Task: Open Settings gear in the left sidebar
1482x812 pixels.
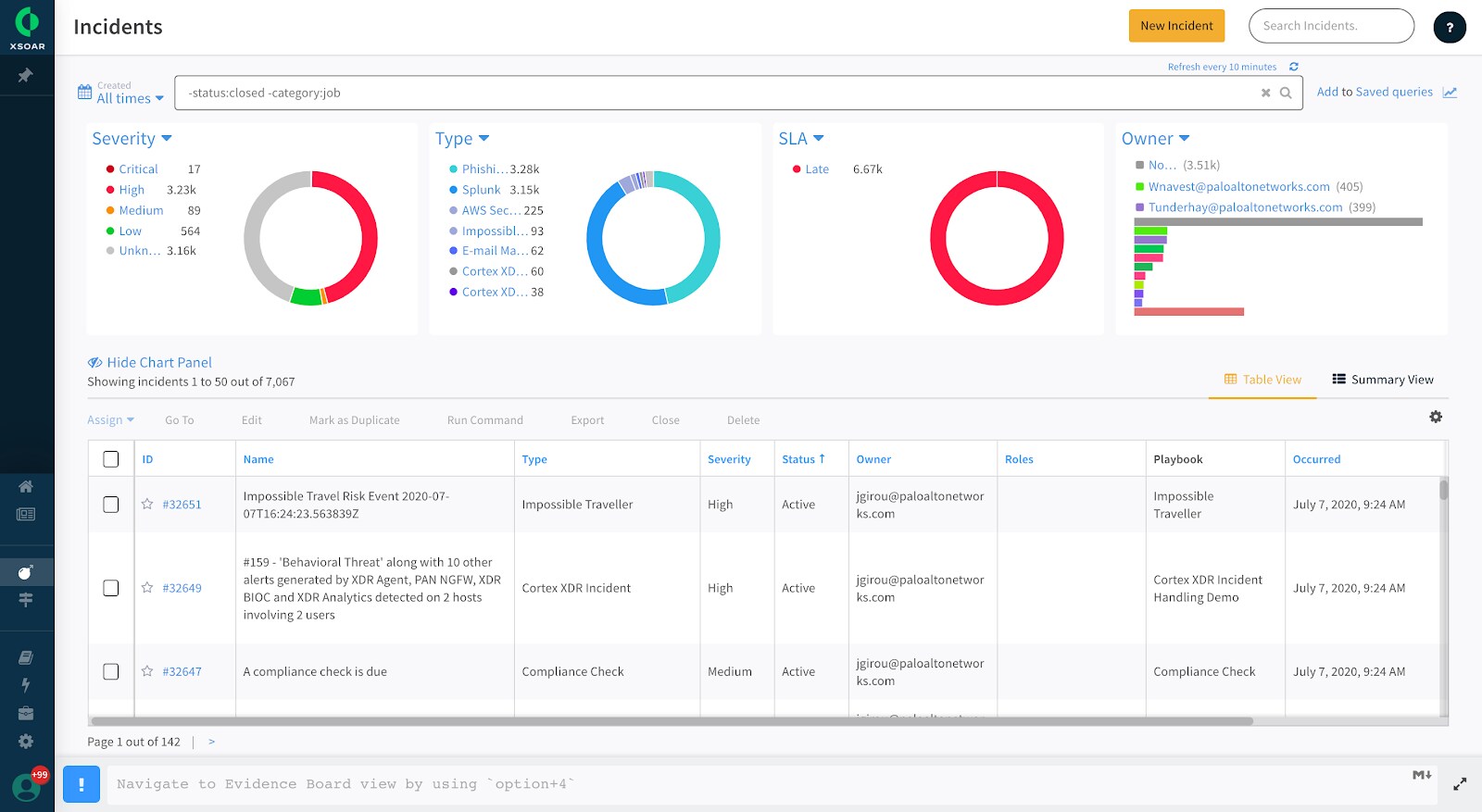Action: (26, 742)
